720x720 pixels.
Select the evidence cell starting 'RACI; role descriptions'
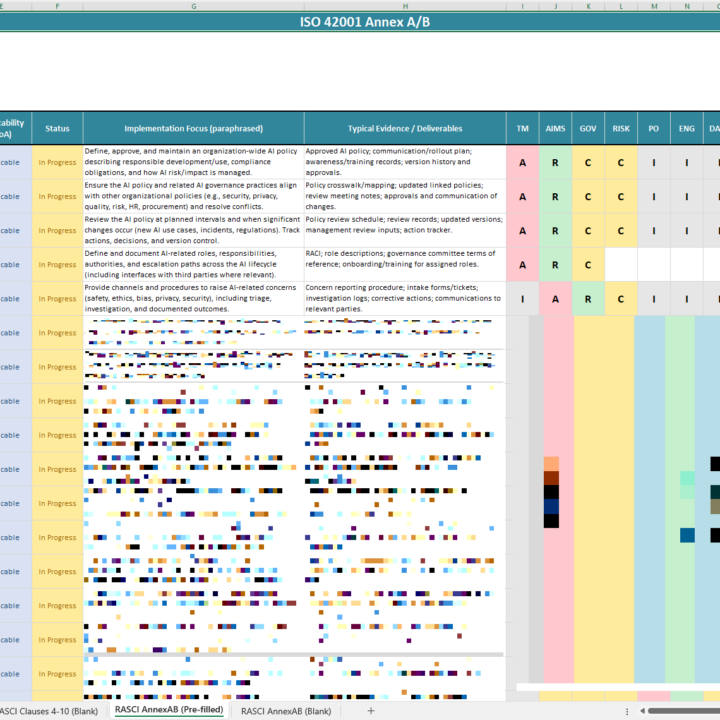pos(405,264)
